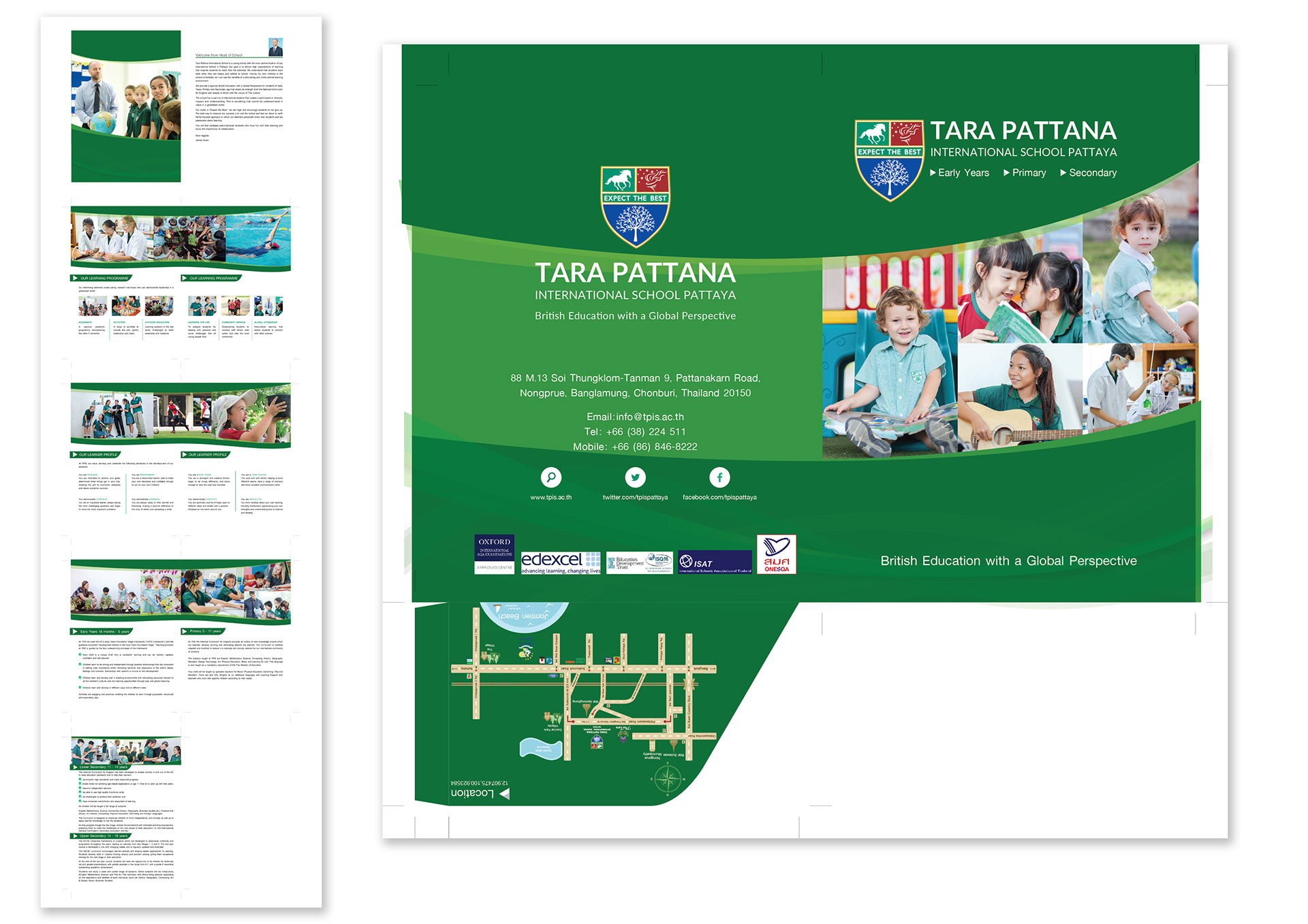Click the ISAT logo

pyautogui.click(x=715, y=562)
